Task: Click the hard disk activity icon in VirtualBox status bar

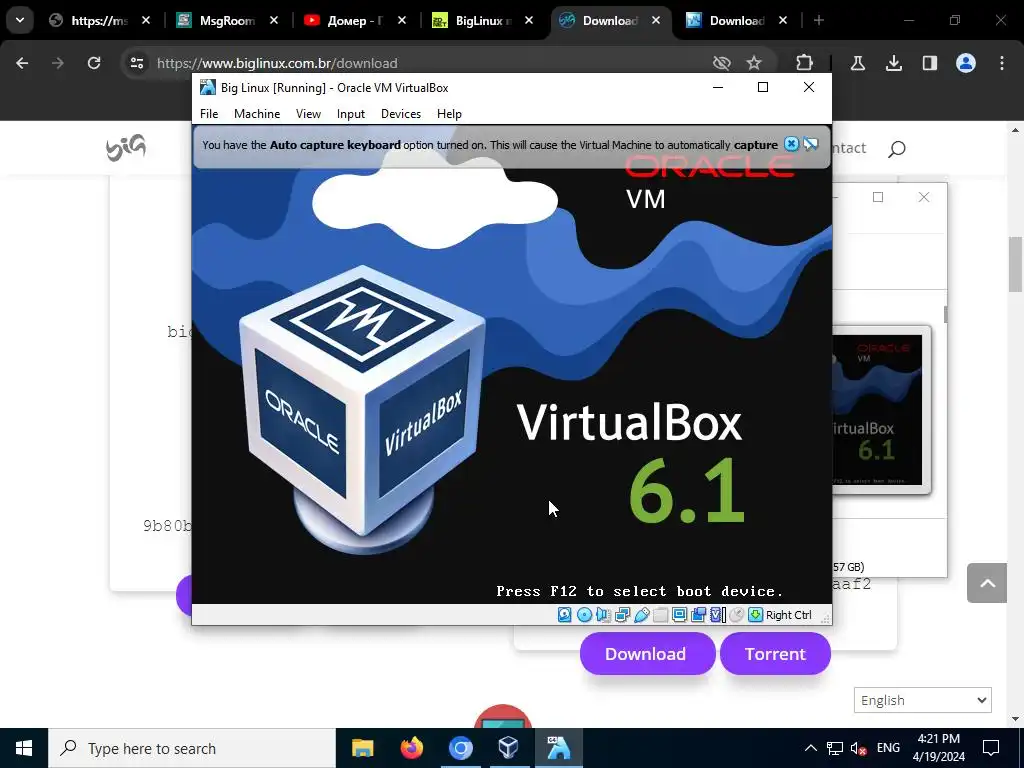Action: [x=565, y=615]
